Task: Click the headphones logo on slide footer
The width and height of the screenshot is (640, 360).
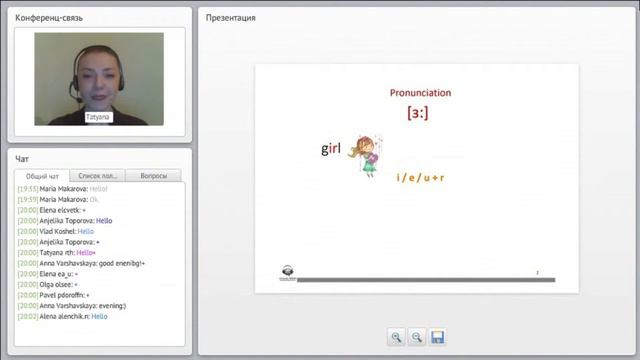Action: (288, 273)
